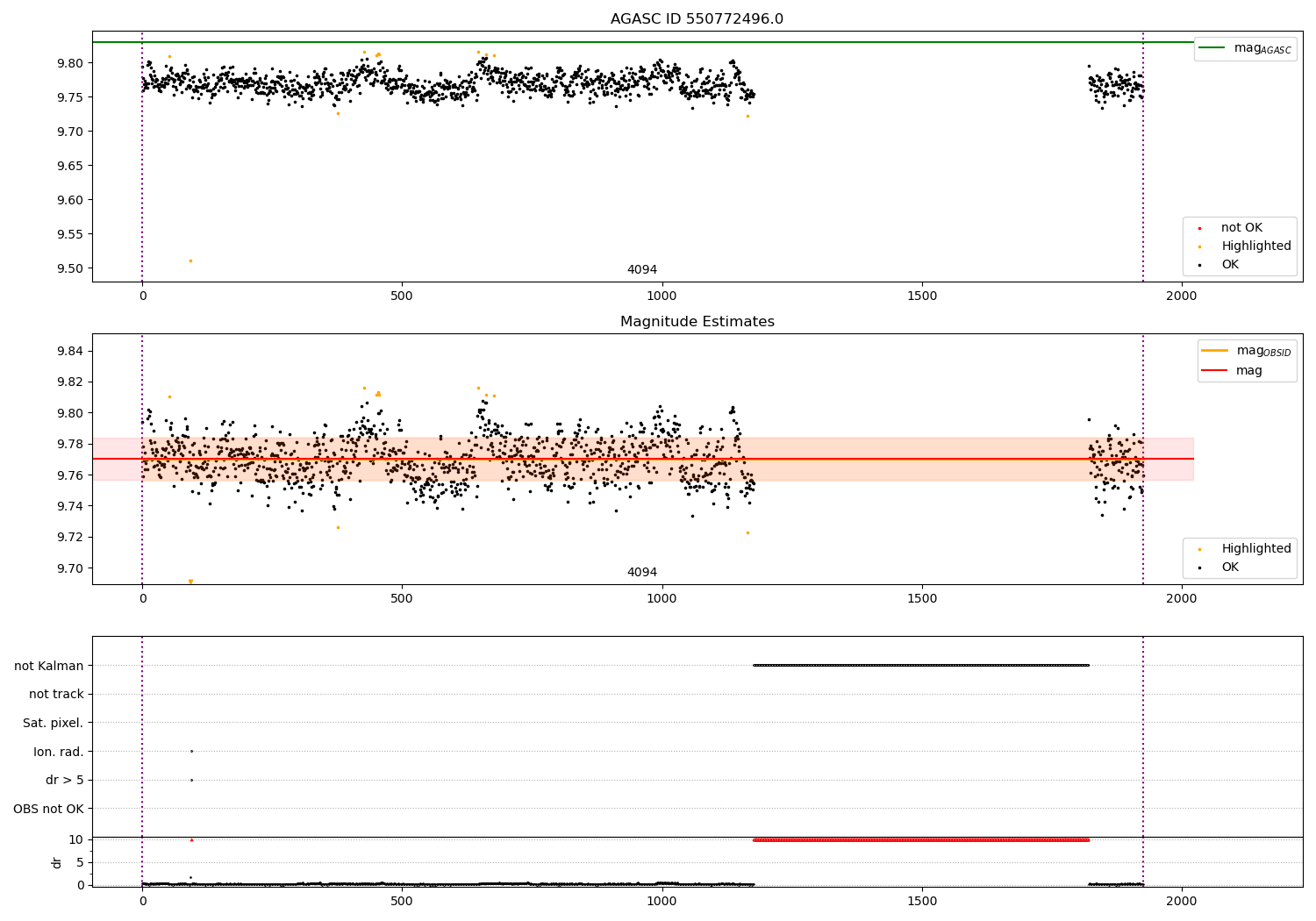Click the red 'not OK' legend marker
This screenshot has height=921, width=1316.
coord(1199,228)
